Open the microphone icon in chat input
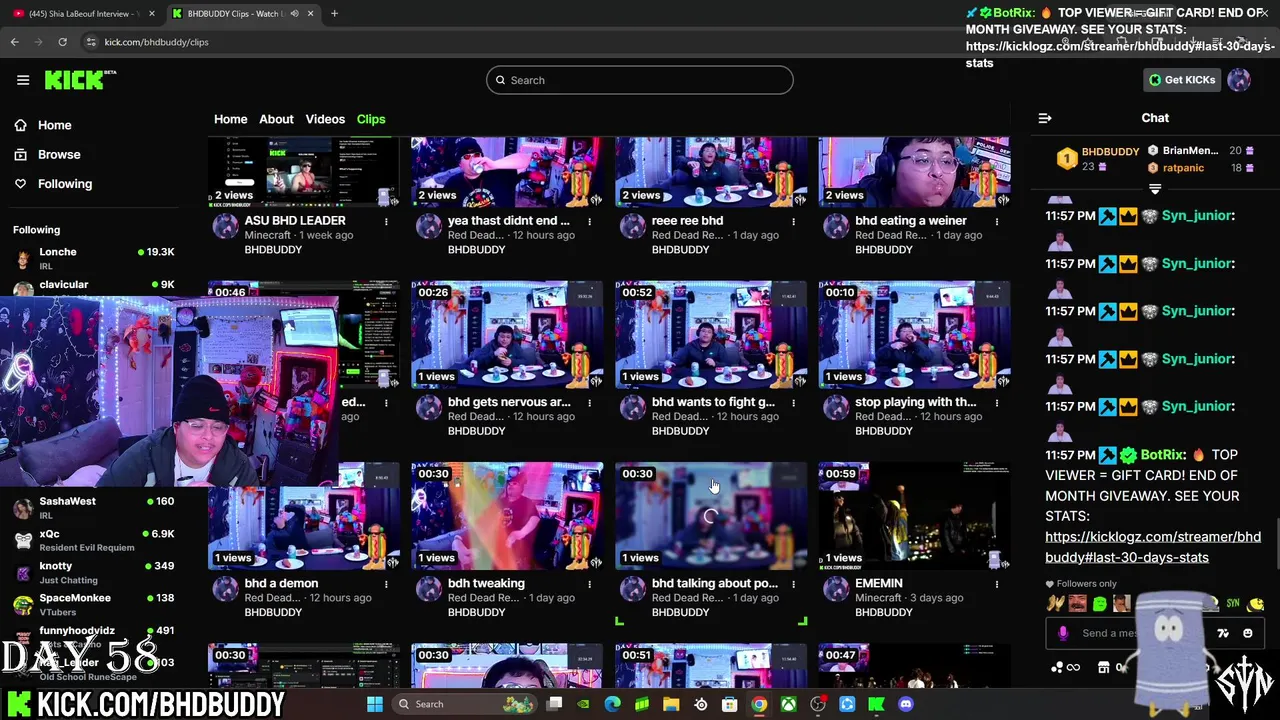 pyautogui.click(x=1063, y=633)
